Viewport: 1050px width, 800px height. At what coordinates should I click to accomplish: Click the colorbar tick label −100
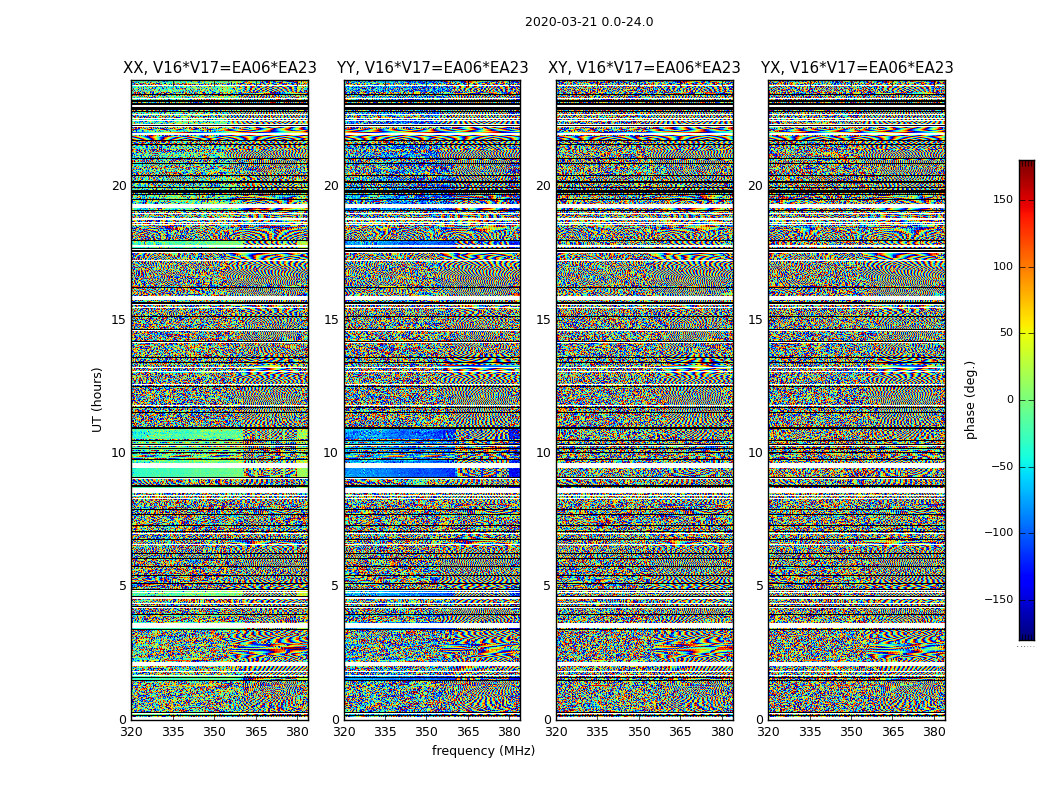click(x=998, y=532)
